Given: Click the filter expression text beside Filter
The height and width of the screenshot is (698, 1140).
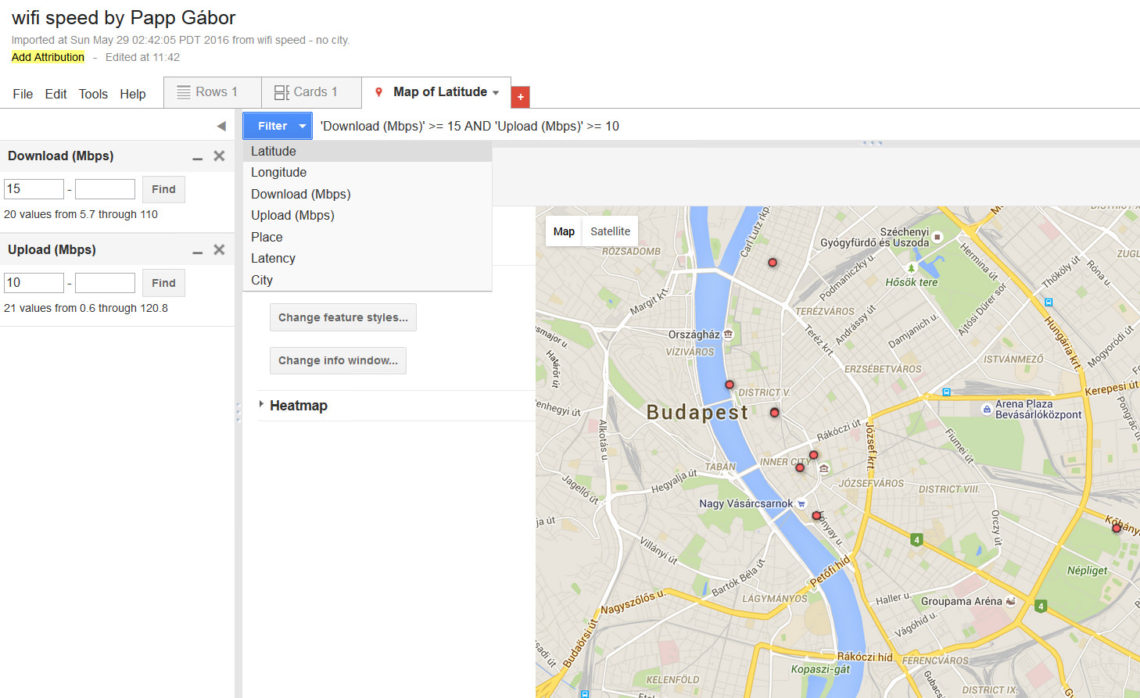Looking at the screenshot, I should tap(470, 127).
